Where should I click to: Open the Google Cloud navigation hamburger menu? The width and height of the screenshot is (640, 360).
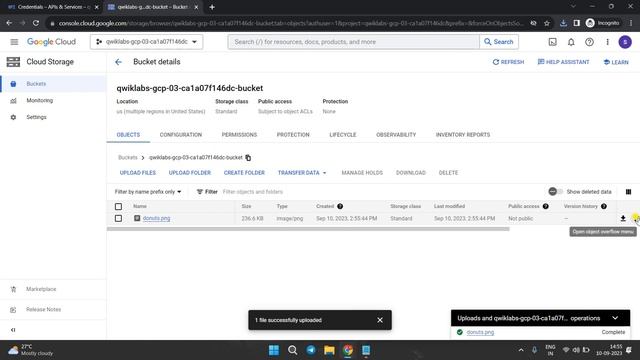point(14,42)
